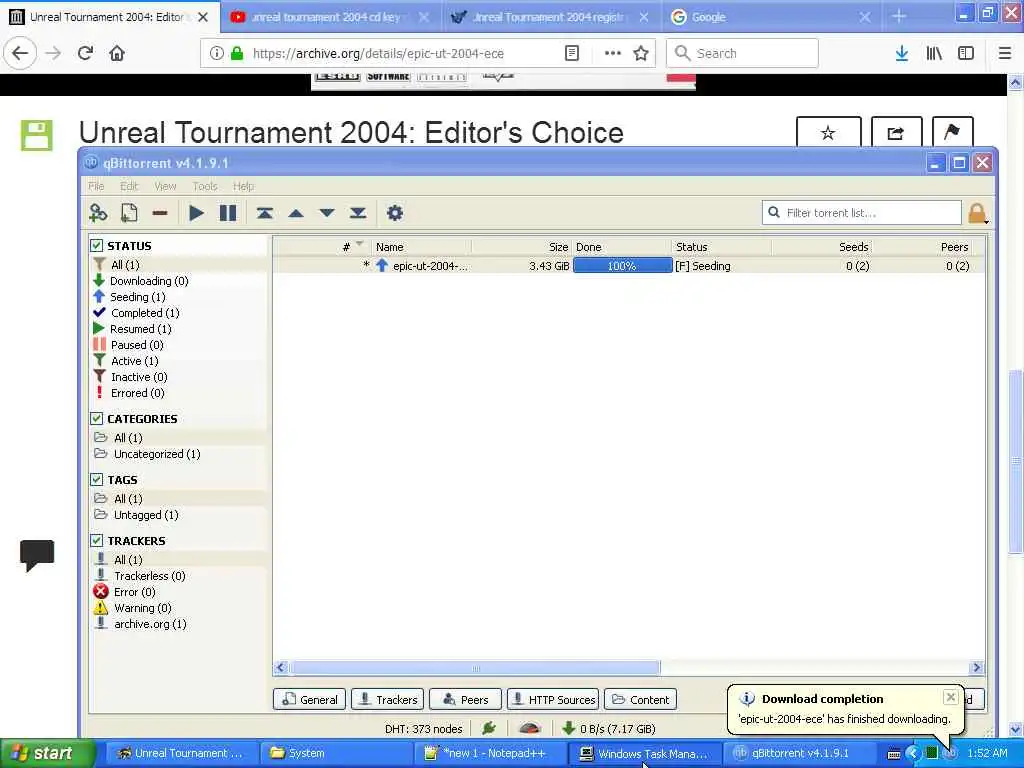This screenshot has width=1024, height=768.
Task: Open the Trackers tab button
Action: click(388, 699)
